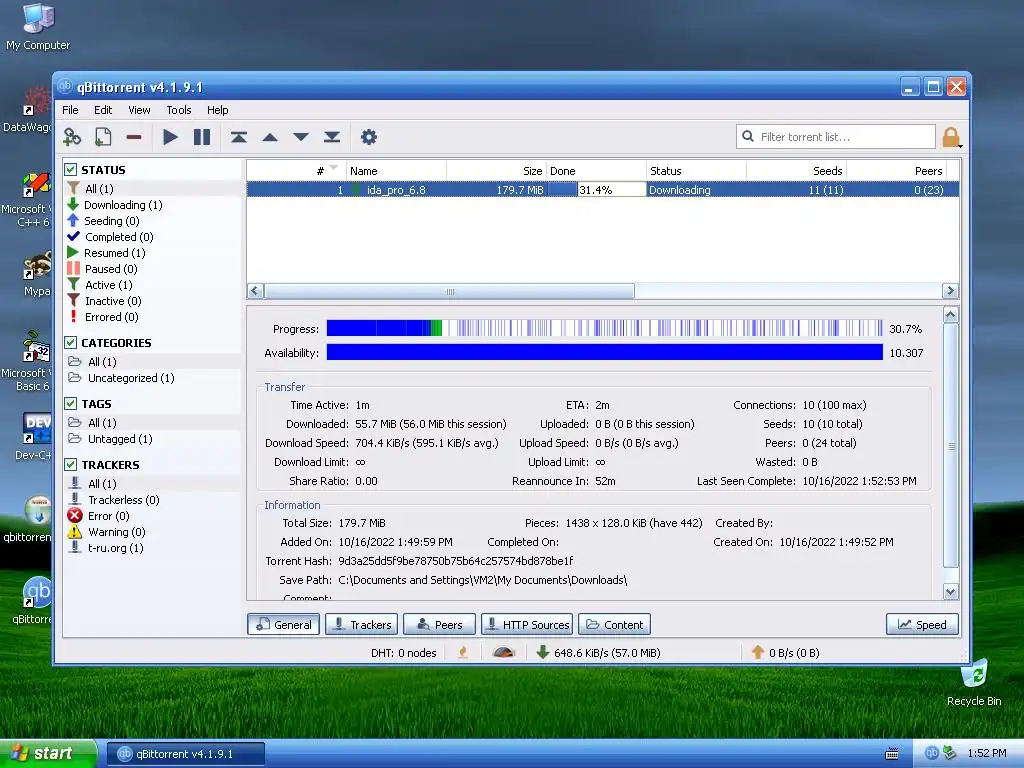Click the Move Down in queue icon
This screenshot has width=1024, height=768.
coord(300,137)
